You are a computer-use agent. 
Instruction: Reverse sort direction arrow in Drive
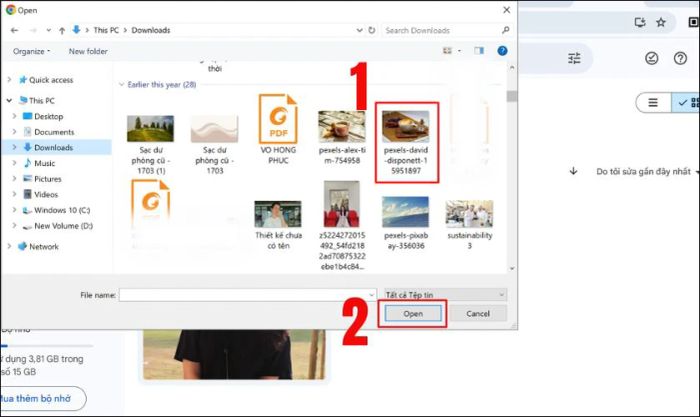pyautogui.click(x=574, y=171)
